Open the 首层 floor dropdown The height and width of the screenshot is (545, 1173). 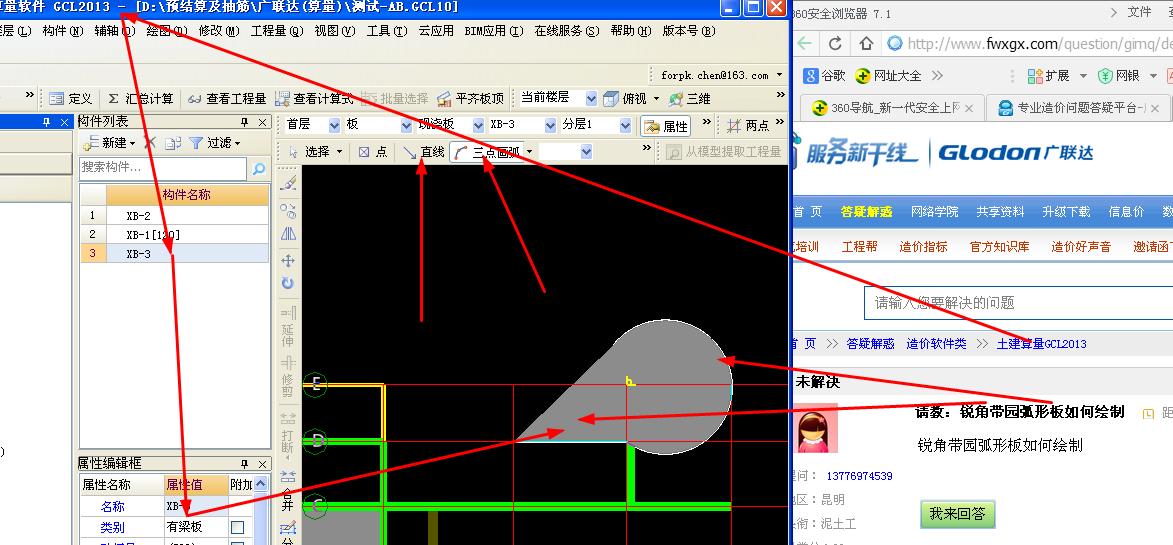click(334, 125)
